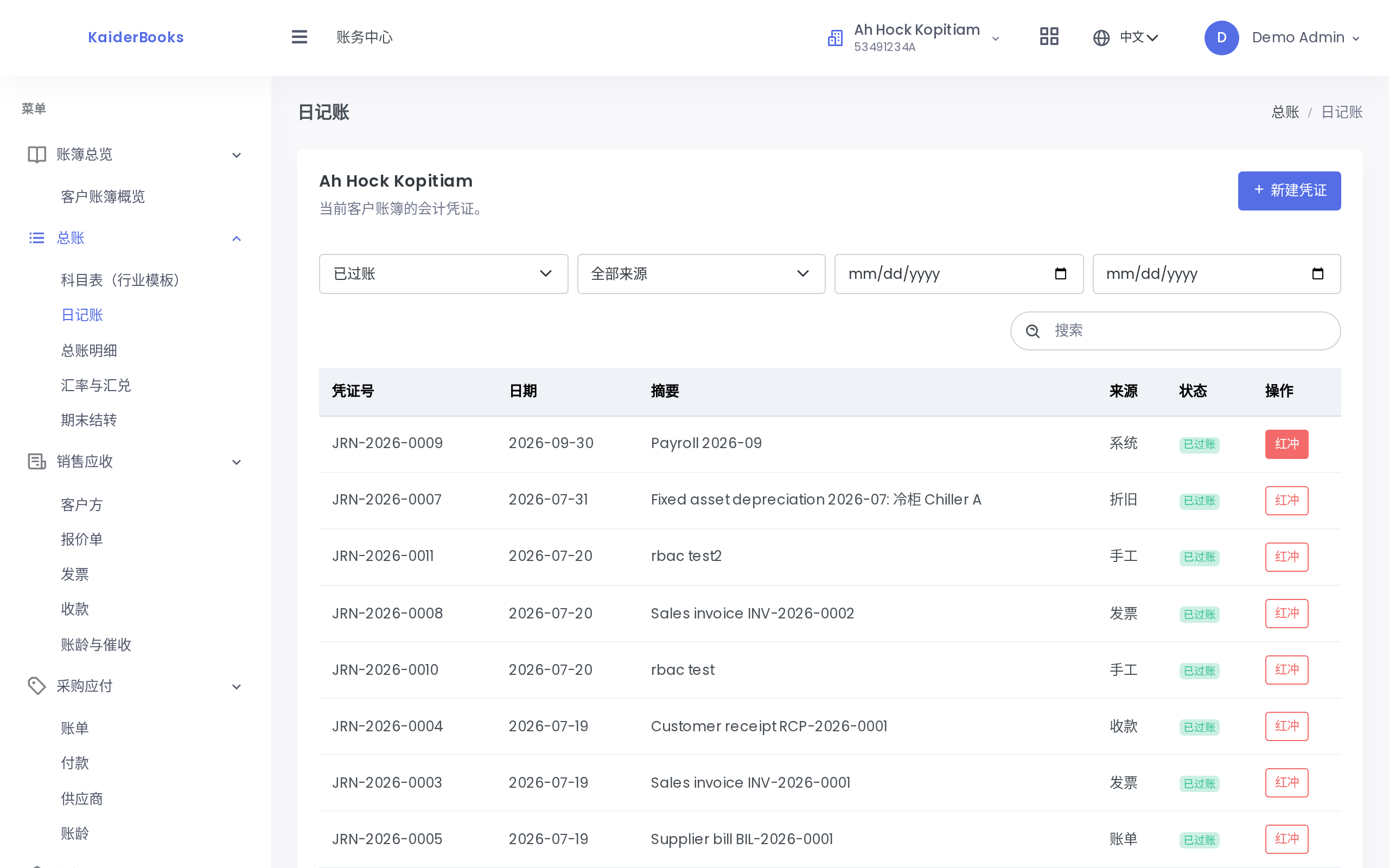Viewport: 1389px width, 868px height.
Task: Click 红冲 for JRN-2026-0005
Action: pyautogui.click(x=1286, y=839)
